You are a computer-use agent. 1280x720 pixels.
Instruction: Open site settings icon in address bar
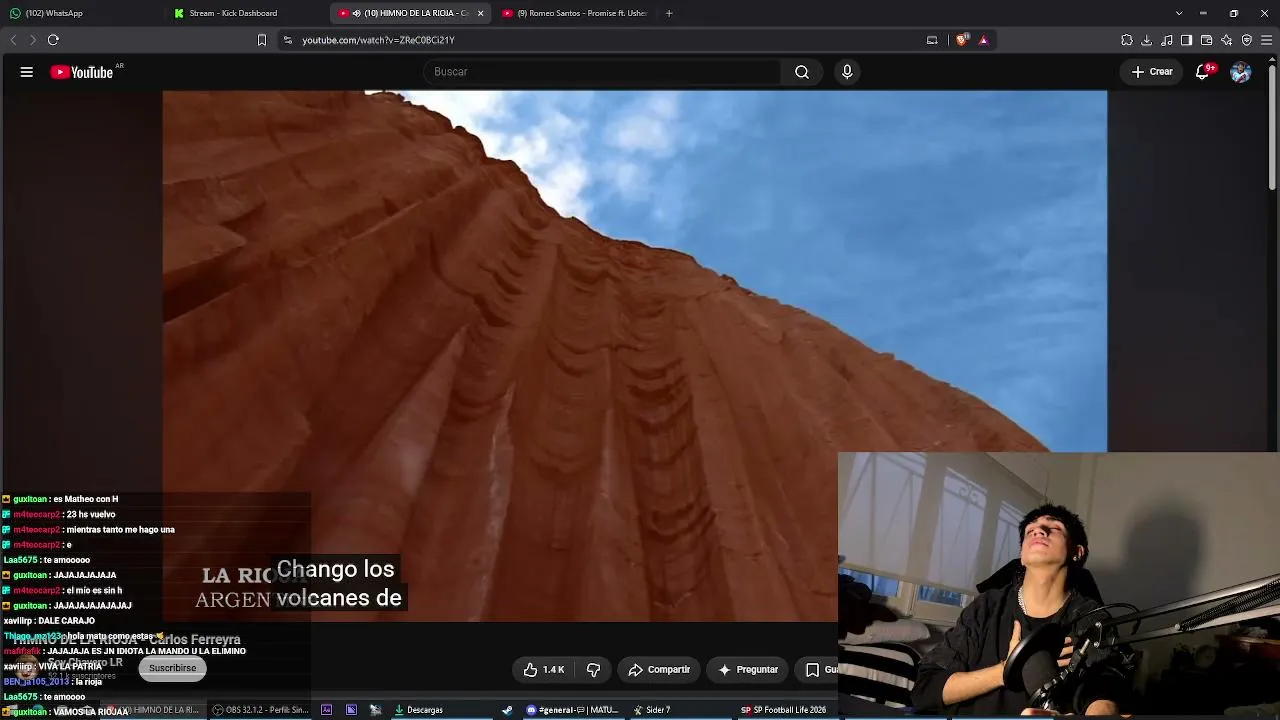[288, 40]
